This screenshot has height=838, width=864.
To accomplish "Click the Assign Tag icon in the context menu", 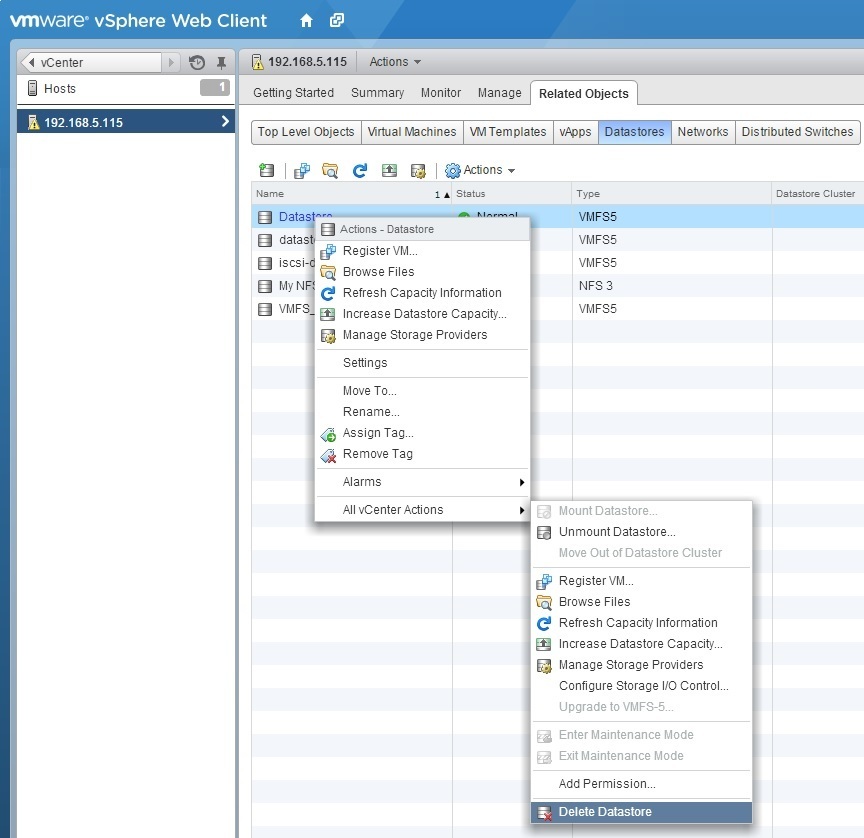I will click(328, 435).
